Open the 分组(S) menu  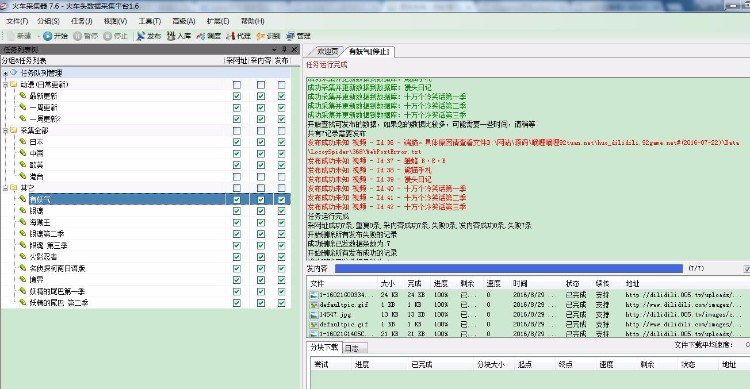[48, 21]
